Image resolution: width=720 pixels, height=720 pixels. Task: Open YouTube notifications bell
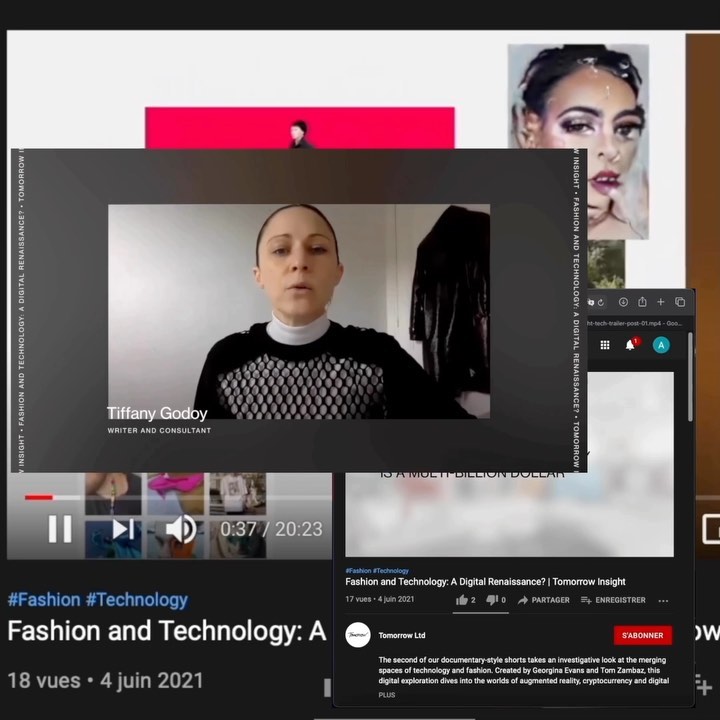[x=630, y=344]
